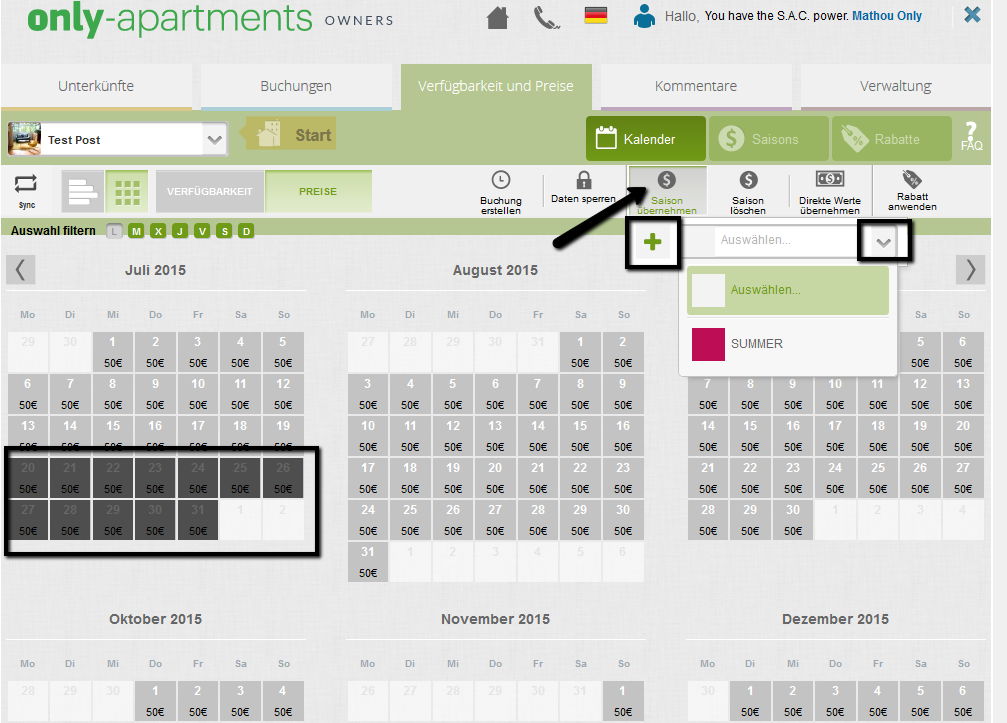Toggle the M weekday filter
The image size is (1007, 723).
tap(136, 232)
